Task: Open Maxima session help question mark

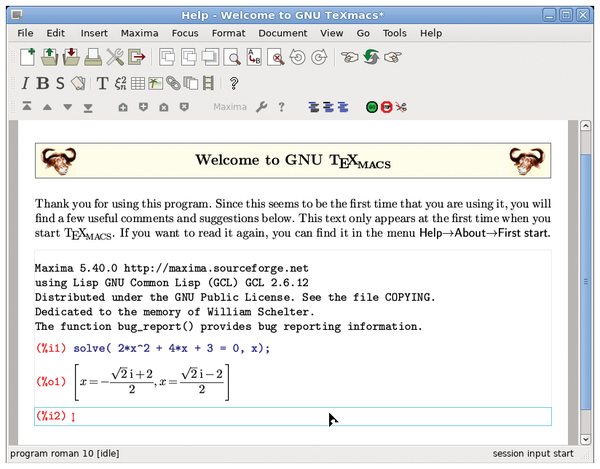Action: (282, 107)
